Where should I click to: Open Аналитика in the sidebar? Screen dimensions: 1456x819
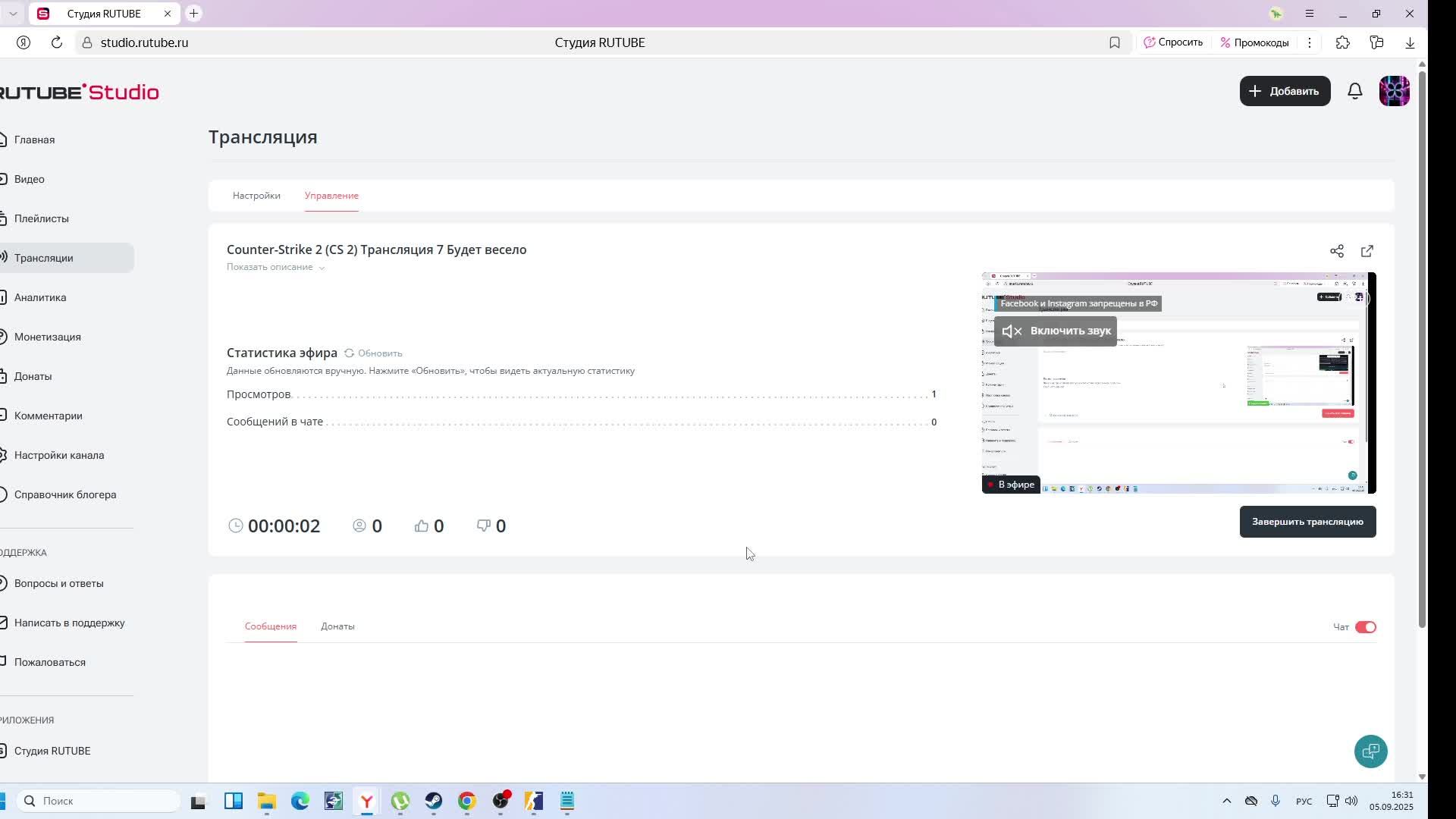pos(40,297)
